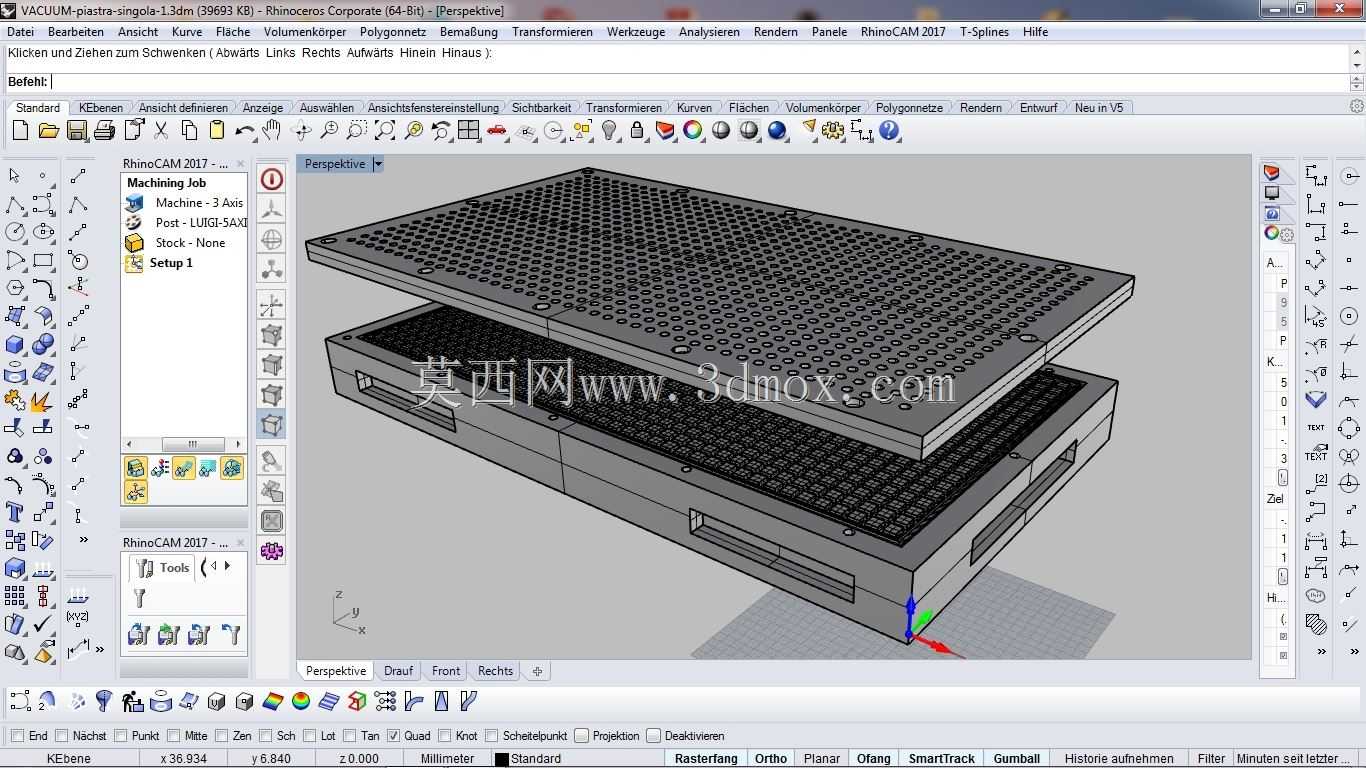Viewport: 1366px width, 768px height.
Task: Click the New file icon
Action: coord(20,130)
